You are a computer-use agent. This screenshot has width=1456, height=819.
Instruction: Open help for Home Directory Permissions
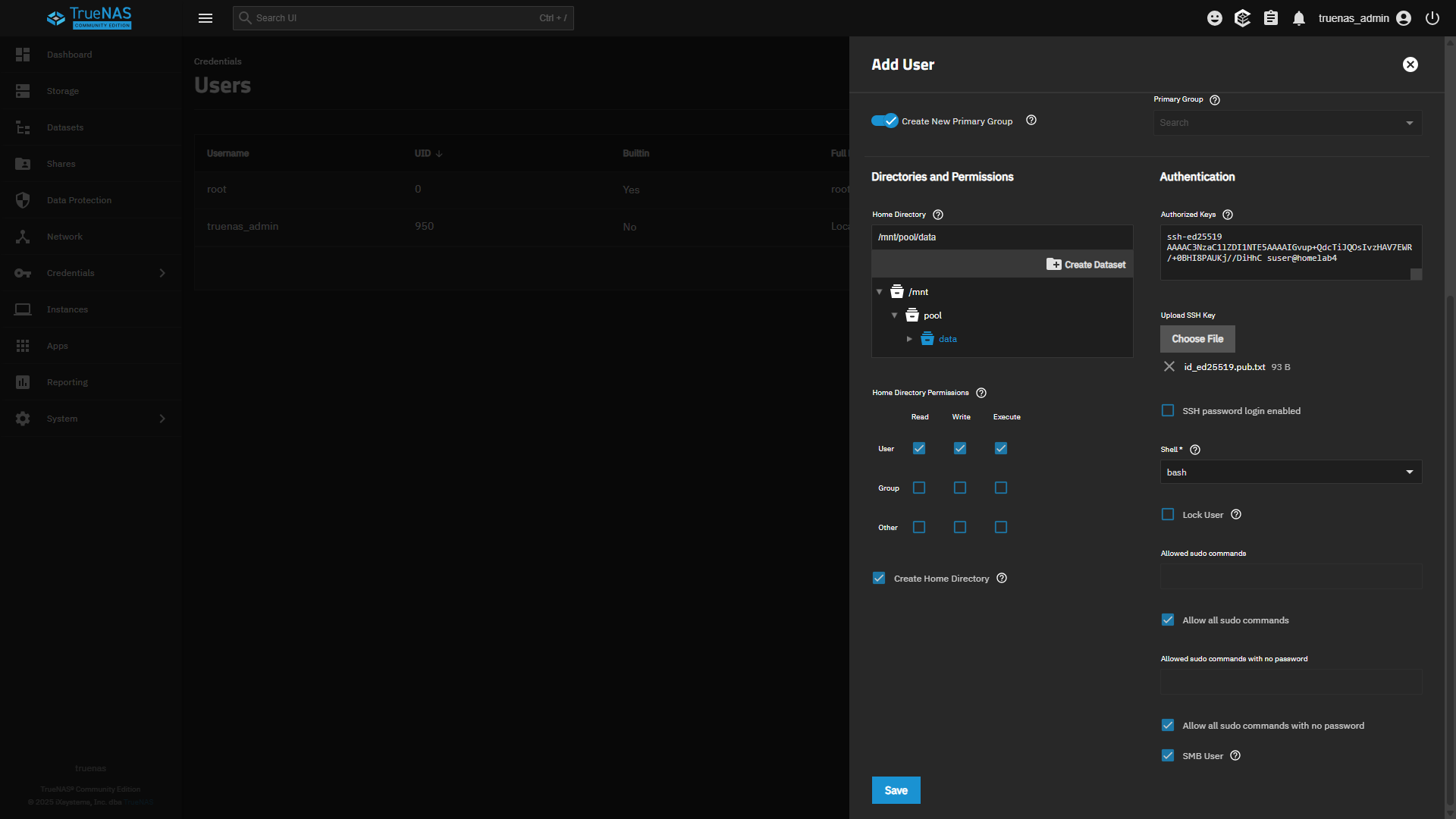click(981, 393)
